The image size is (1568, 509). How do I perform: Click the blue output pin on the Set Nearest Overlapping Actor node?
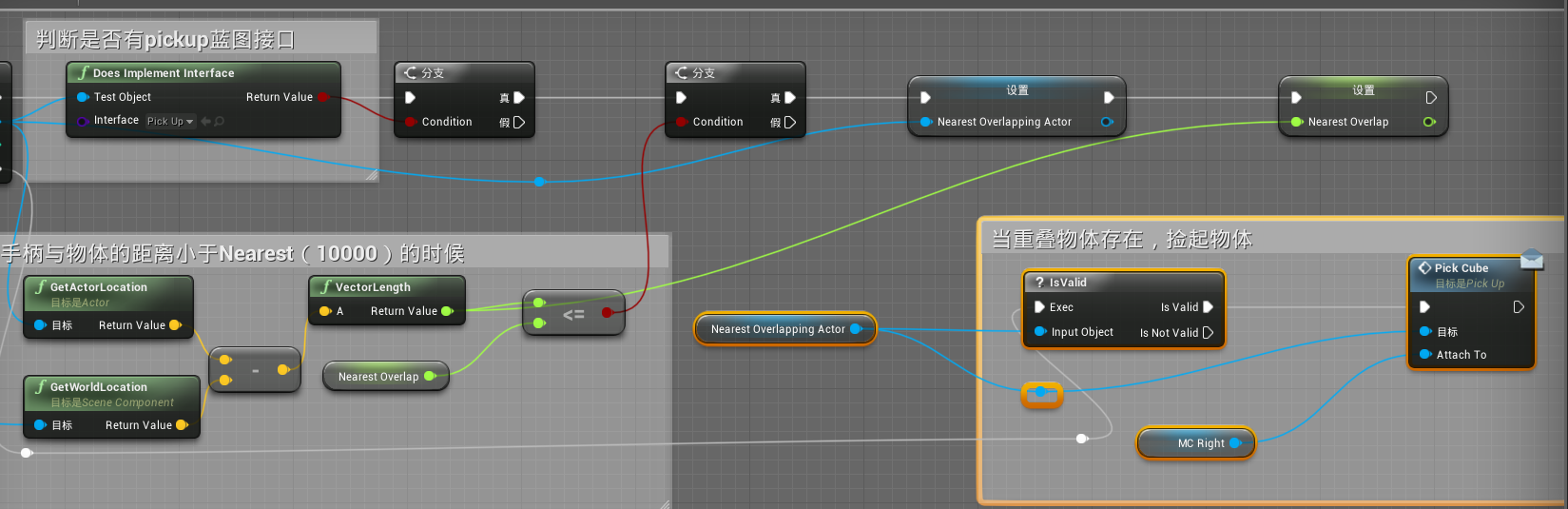(1107, 122)
